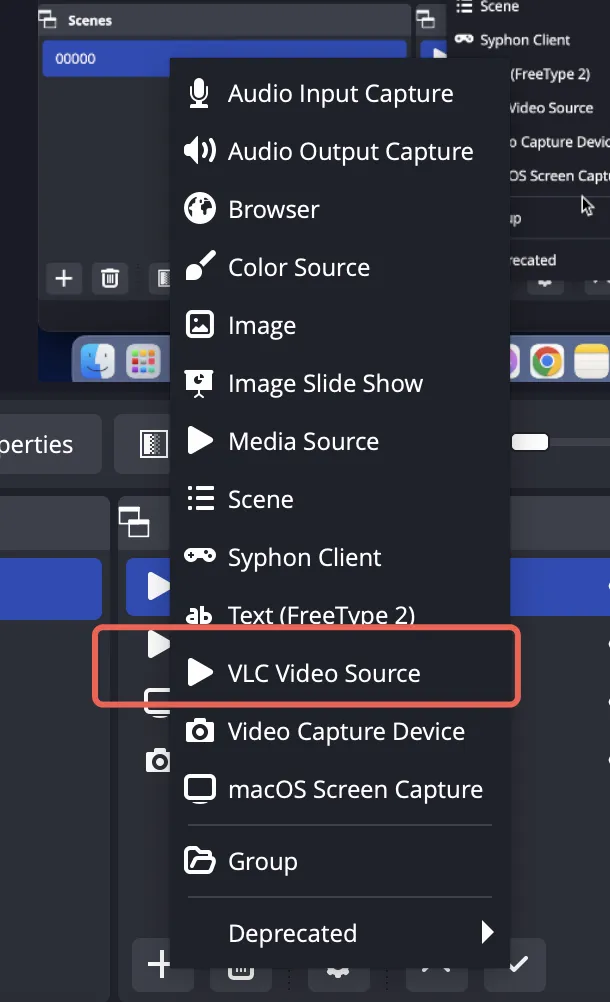Viewport: 610px width, 1002px height.
Task: Click Scene in the small preview menu
Action: pyautogui.click(x=499, y=7)
